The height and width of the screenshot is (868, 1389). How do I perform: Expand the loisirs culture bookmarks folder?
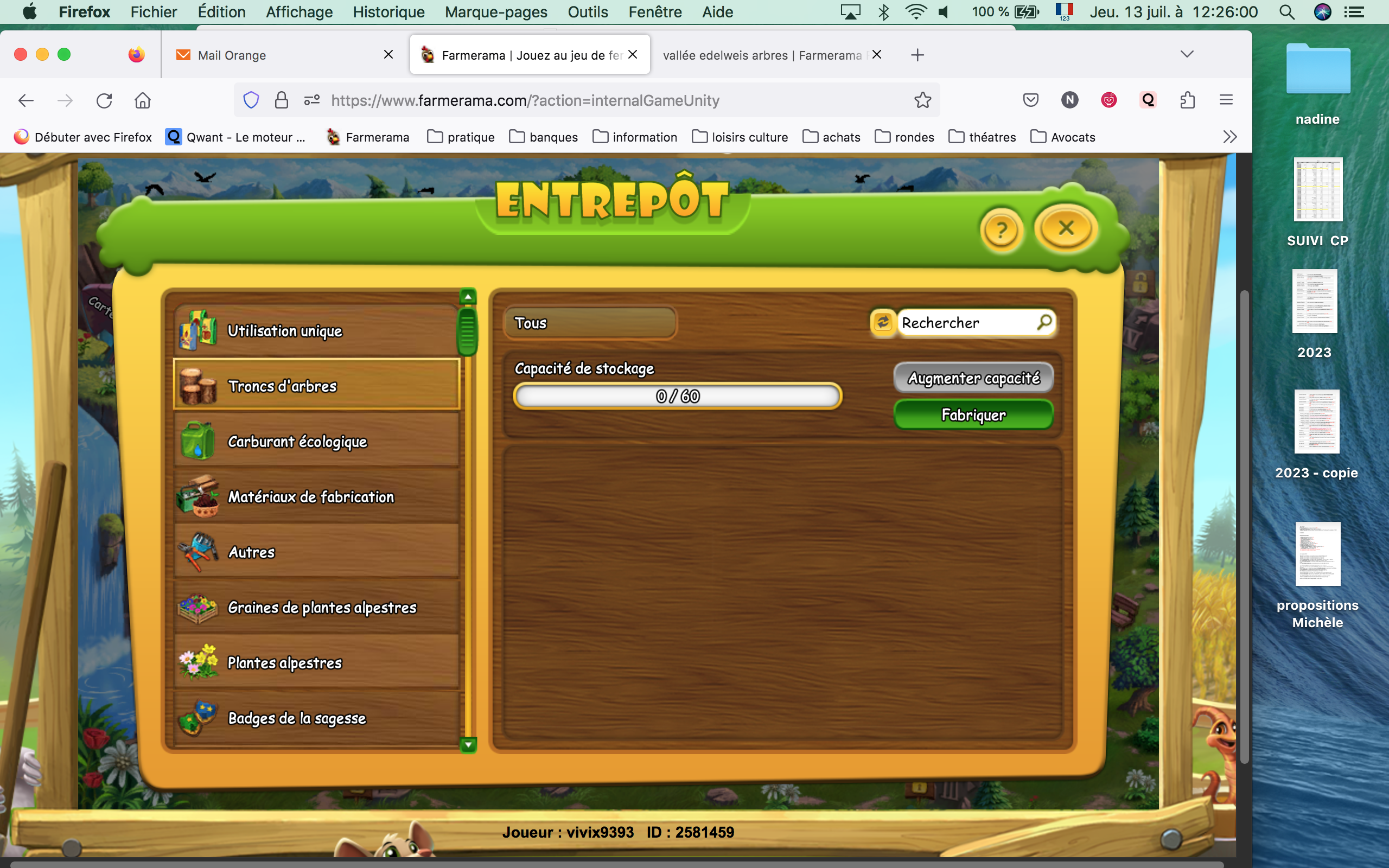(x=740, y=137)
